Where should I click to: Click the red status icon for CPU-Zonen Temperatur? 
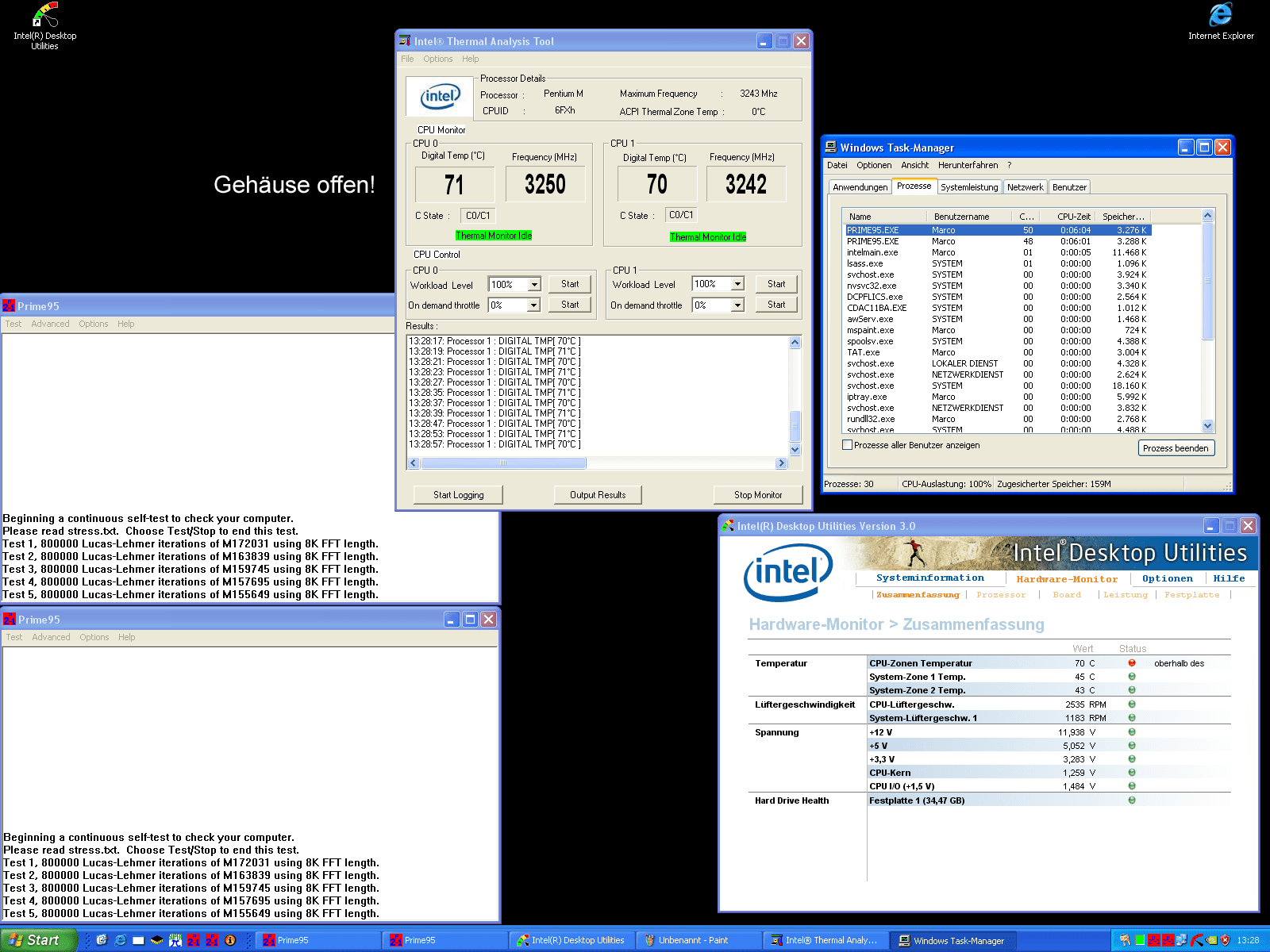point(1132,663)
